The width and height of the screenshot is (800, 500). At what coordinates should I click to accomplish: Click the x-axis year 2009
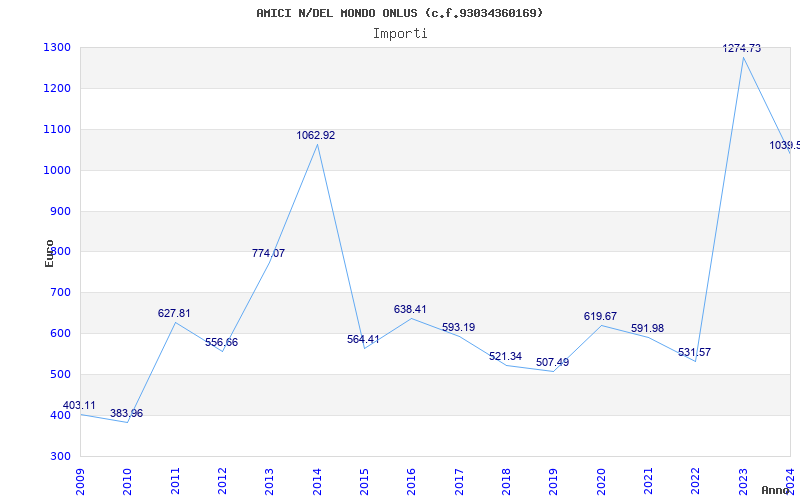coord(80,481)
